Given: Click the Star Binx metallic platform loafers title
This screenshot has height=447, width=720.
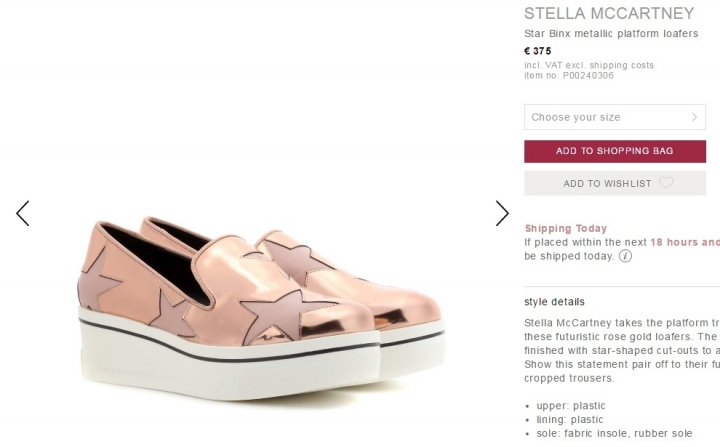Looking at the screenshot, I should 611,34.
